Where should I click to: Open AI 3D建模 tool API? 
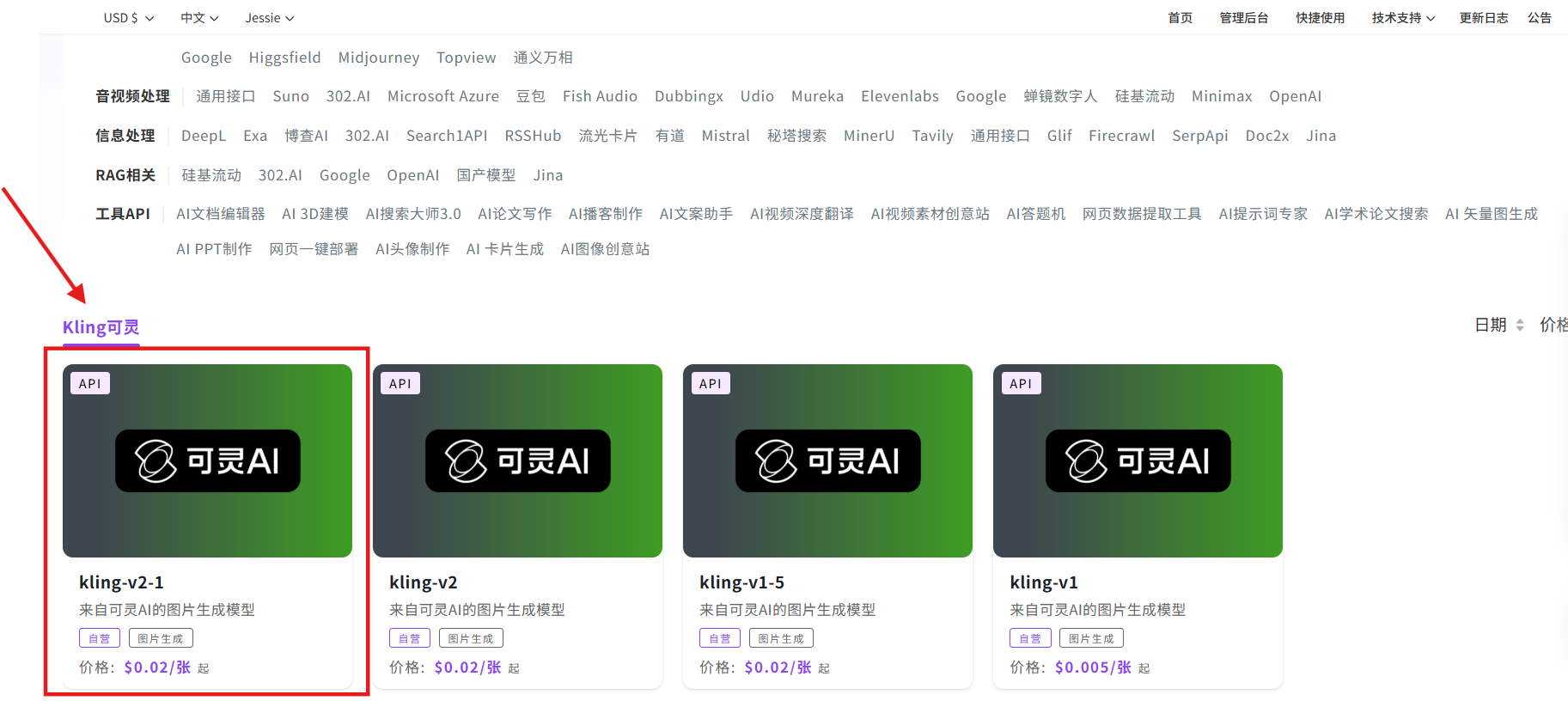(315, 214)
